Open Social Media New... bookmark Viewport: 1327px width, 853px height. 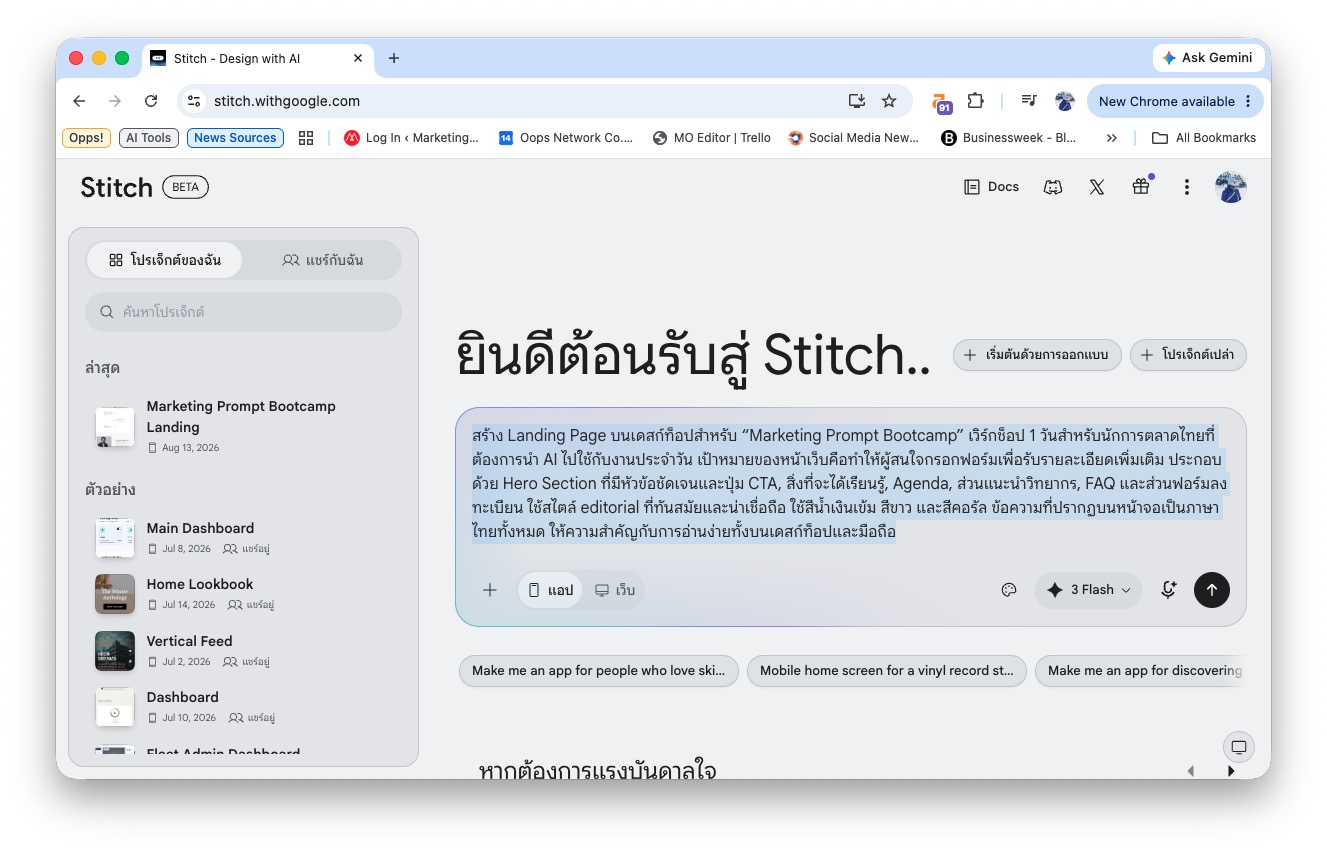click(x=853, y=138)
